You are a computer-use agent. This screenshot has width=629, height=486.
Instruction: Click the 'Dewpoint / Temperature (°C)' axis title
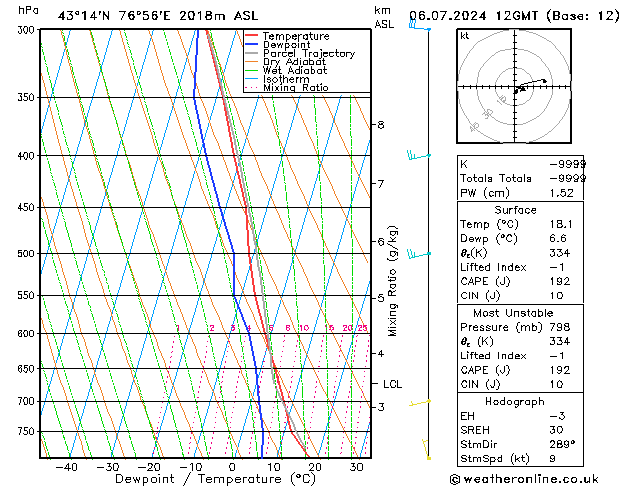(x=215, y=479)
